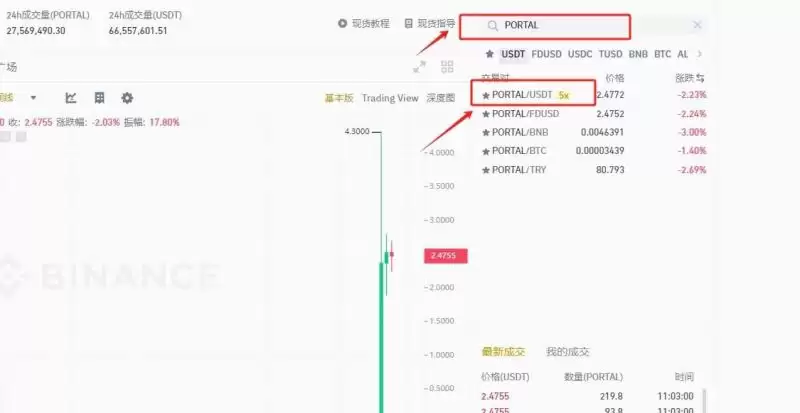Click the 66,557,601.51 USDT volume value
Viewport: 800px width, 413px height.
click(x=138, y=31)
